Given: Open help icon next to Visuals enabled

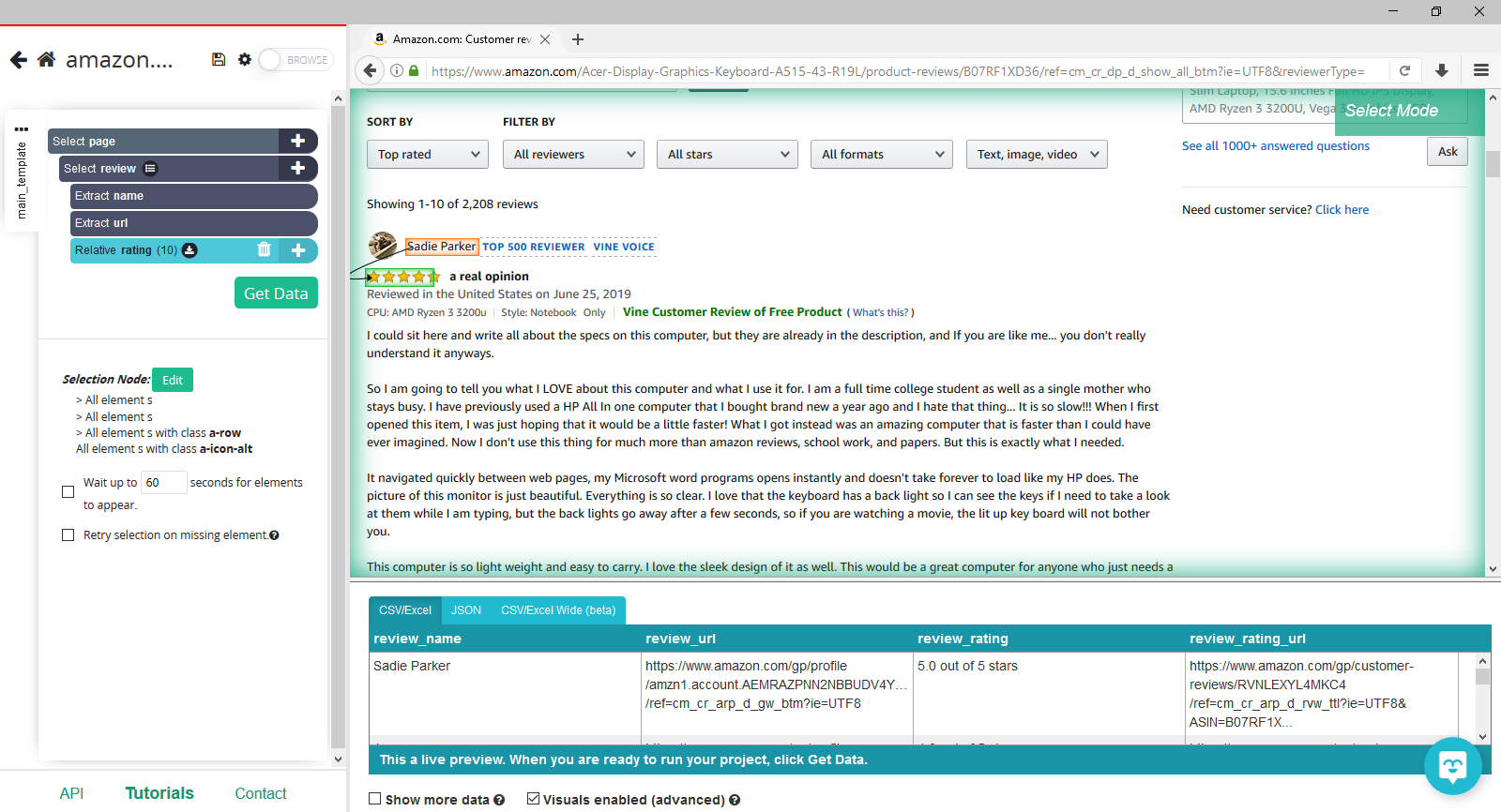Looking at the screenshot, I should [x=735, y=800].
